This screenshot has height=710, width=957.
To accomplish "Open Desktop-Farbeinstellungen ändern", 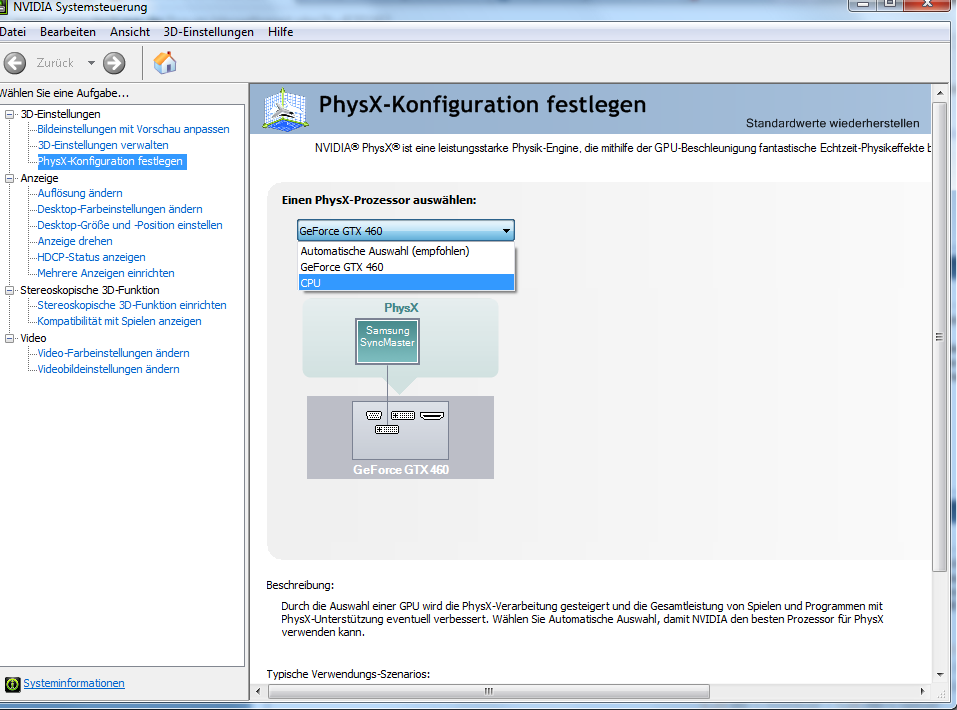I will click(x=120, y=209).
